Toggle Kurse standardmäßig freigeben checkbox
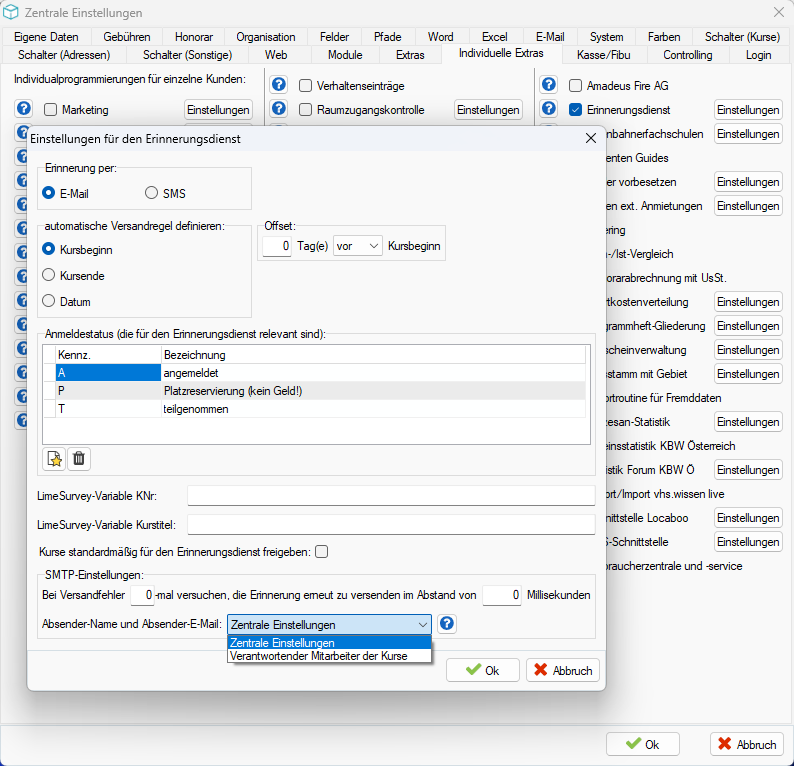Image resolution: width=794 pixels, height=766 pixels. coord(322,551)
